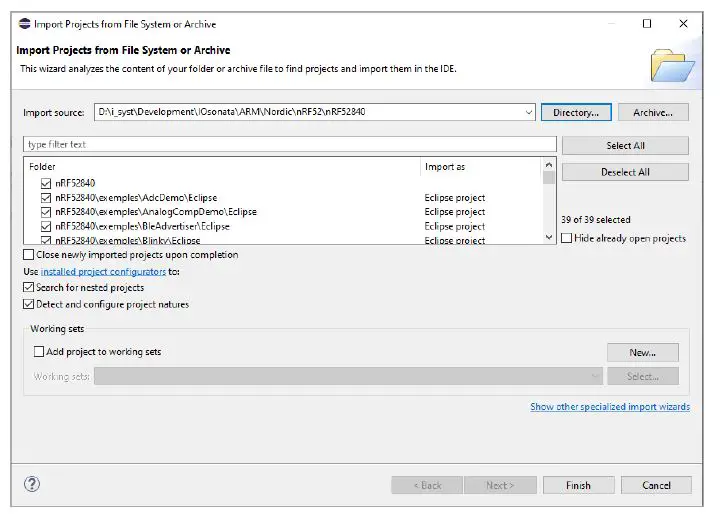Check Hide already open projects

tap(567, 239)
